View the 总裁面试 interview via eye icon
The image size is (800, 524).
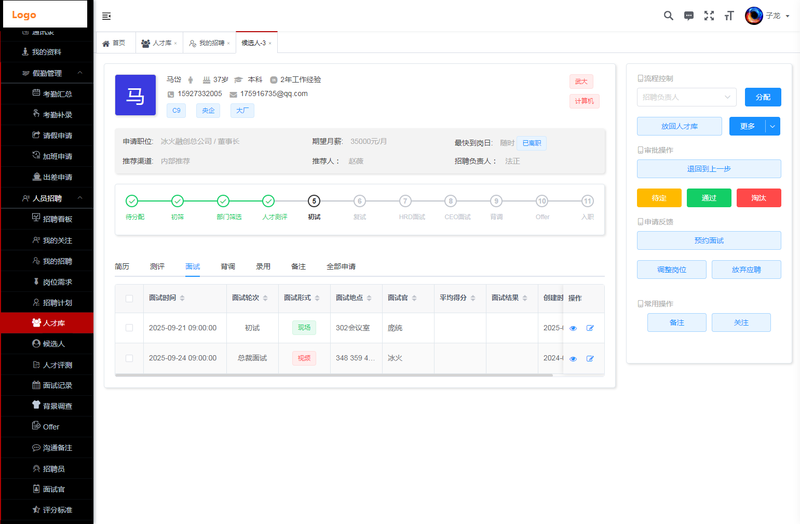coord(573,359)
